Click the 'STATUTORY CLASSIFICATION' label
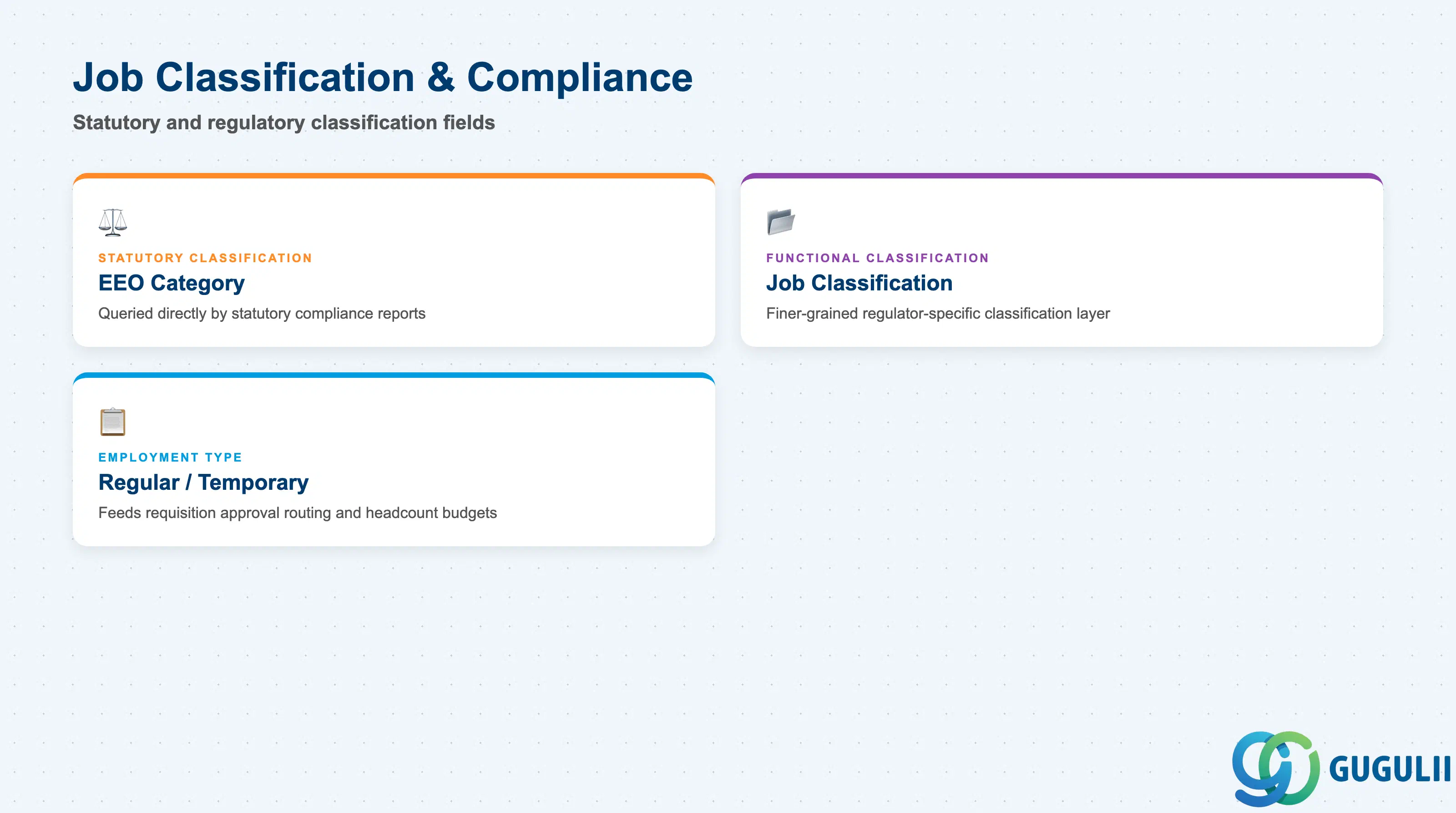The width and height of the screenshot is (1456, 813). (205, 258)
